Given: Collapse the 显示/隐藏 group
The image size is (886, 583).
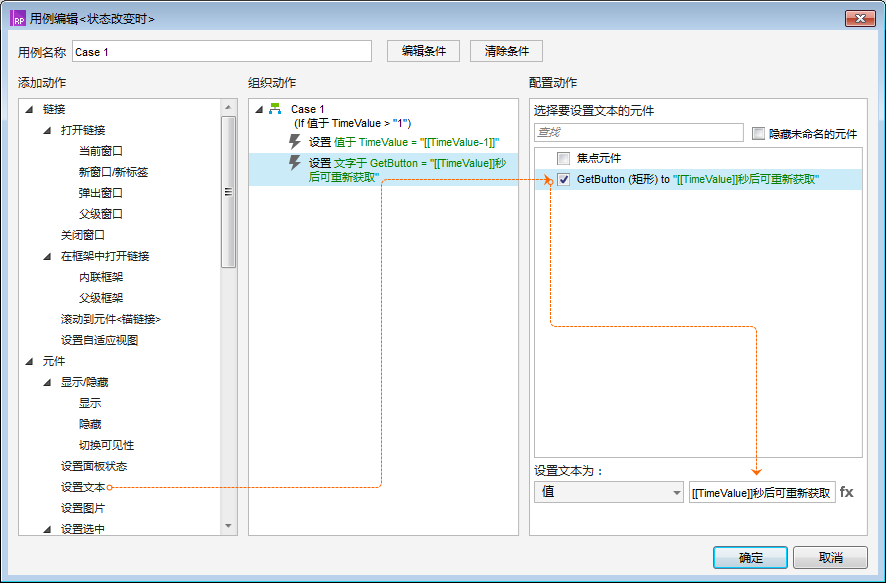Looking at the screenshot, I should 47,382.
